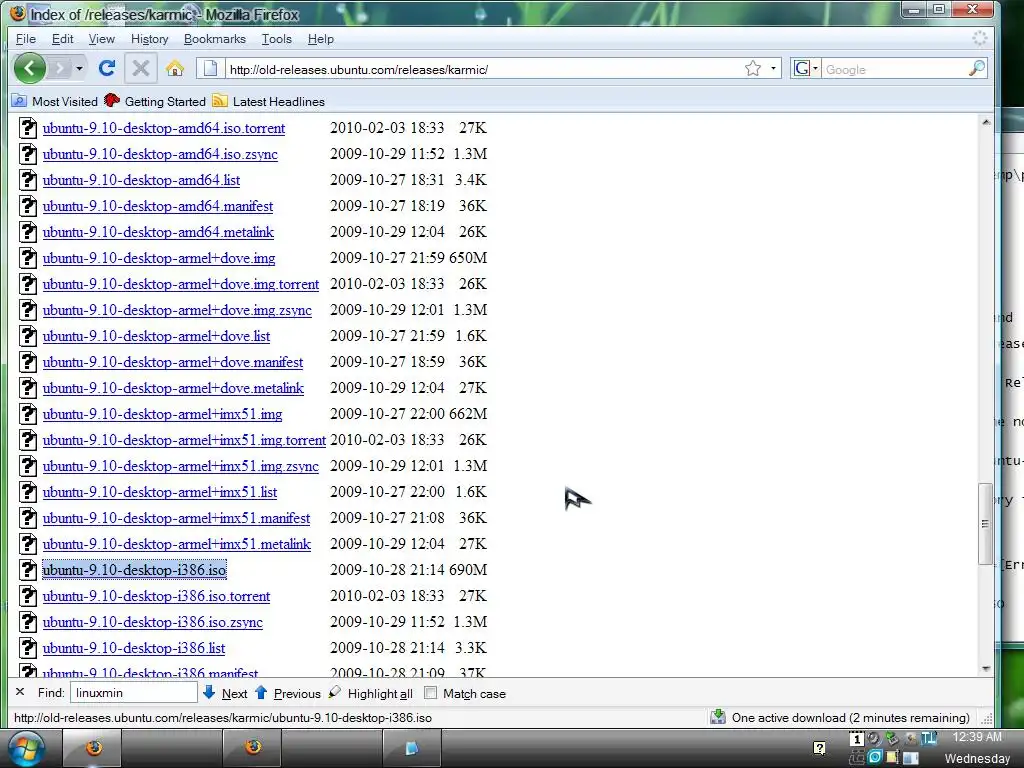The image size is (1024, 768).
Task: Click the page scrollbar up arrow
Action: 986,122
